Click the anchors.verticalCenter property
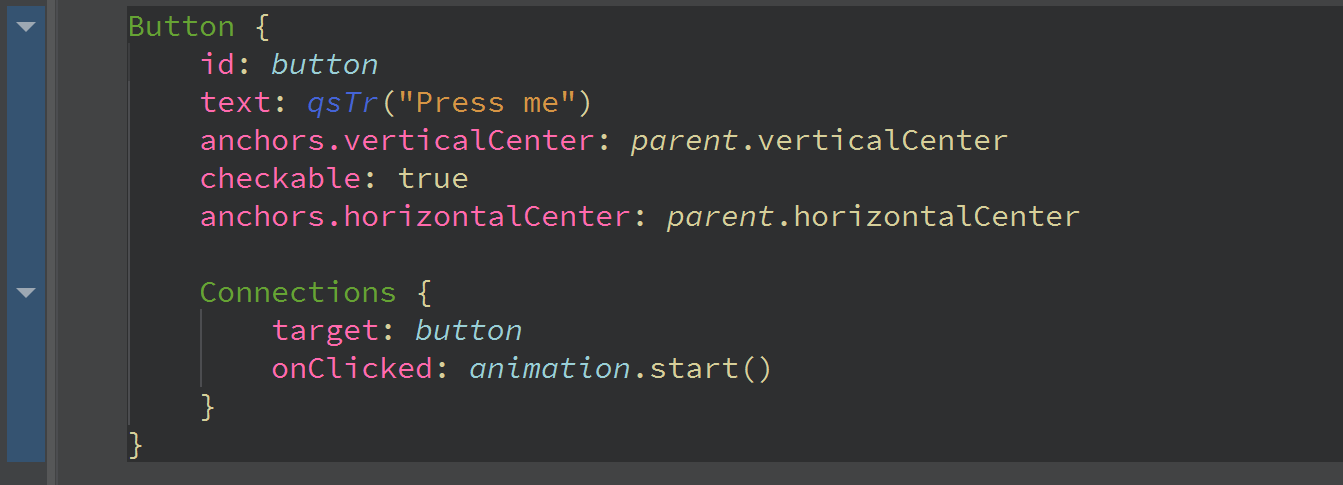Image resolution: width=1343 pixels, height=485 pixels. tap(396, 141)
